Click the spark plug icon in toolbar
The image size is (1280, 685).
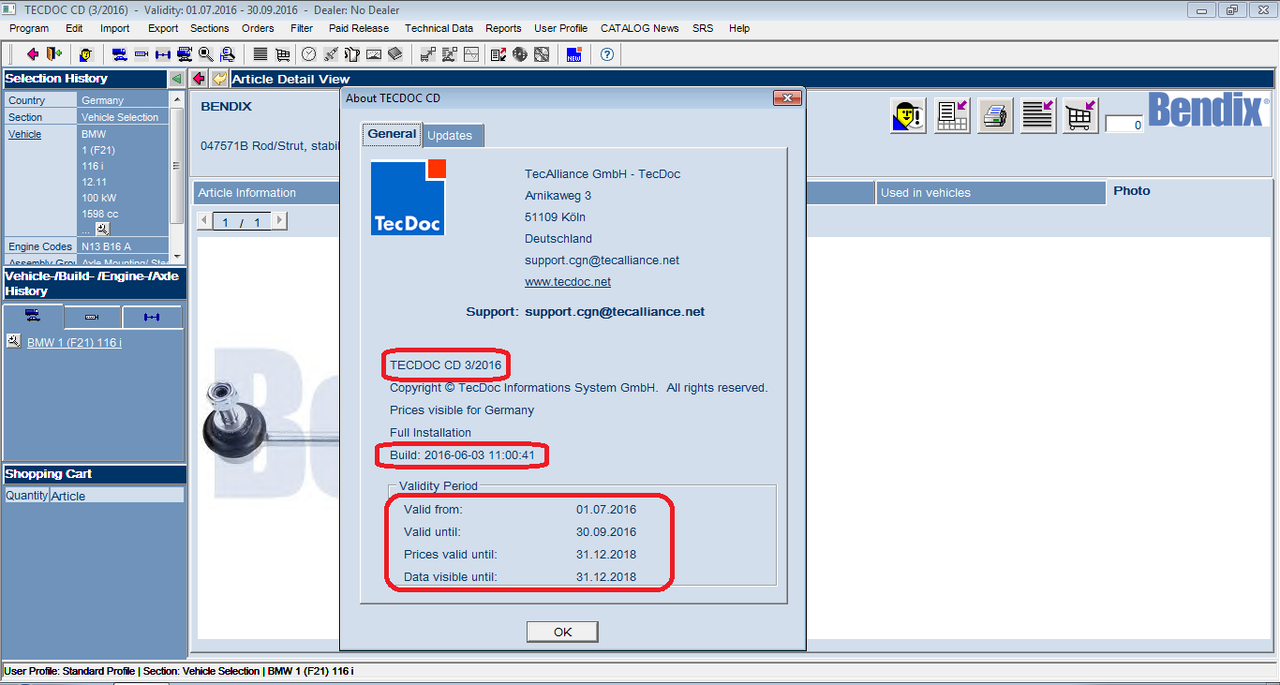(x=331, y=54)
